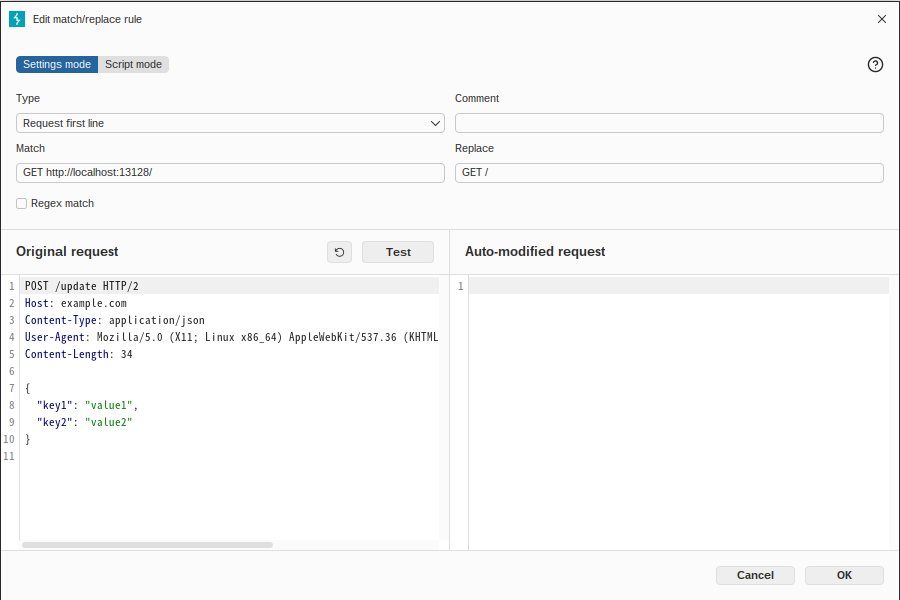Viewport: 900px width, 600px height.
Task: Cancel the rule editing dialog
Action: [x=755, y=575]
